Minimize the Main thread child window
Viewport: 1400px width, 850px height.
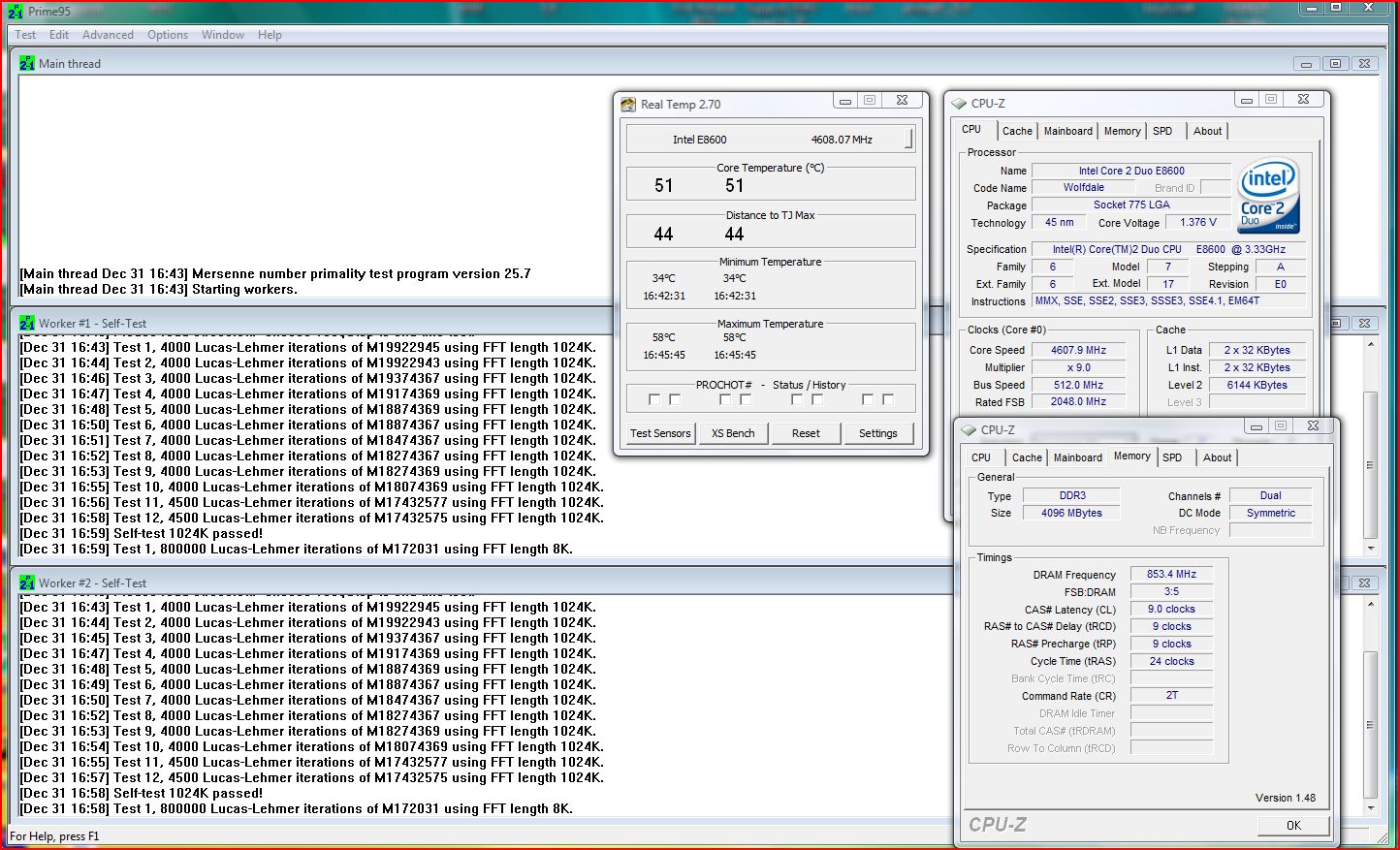[1306, 64]
